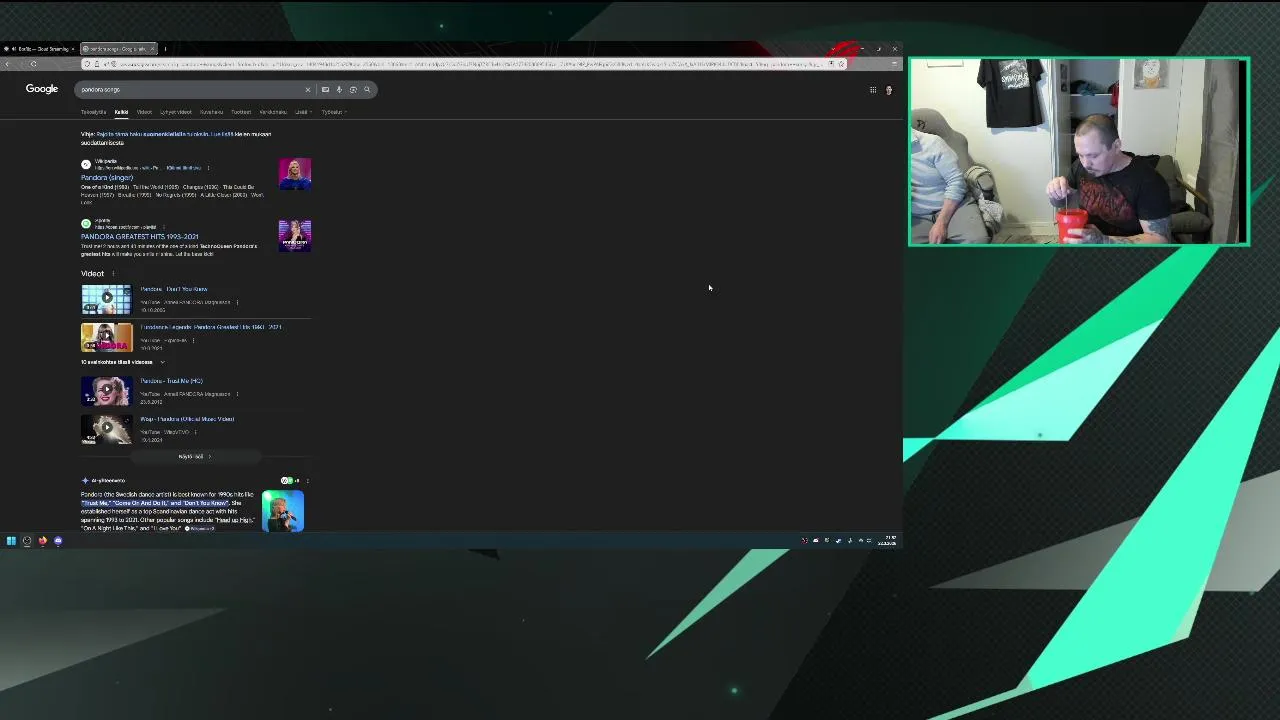Screen dimensions: 1280x720
Task: Click the magnifying glass search icon
Action: (367, 90)
